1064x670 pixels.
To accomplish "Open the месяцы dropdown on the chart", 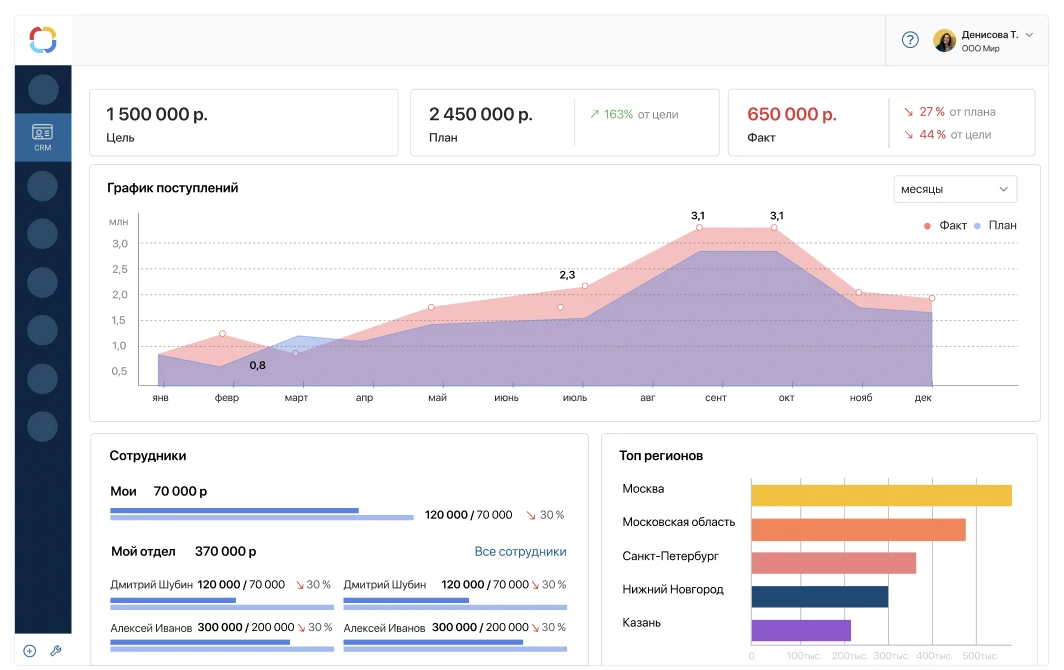I will 953,189.
